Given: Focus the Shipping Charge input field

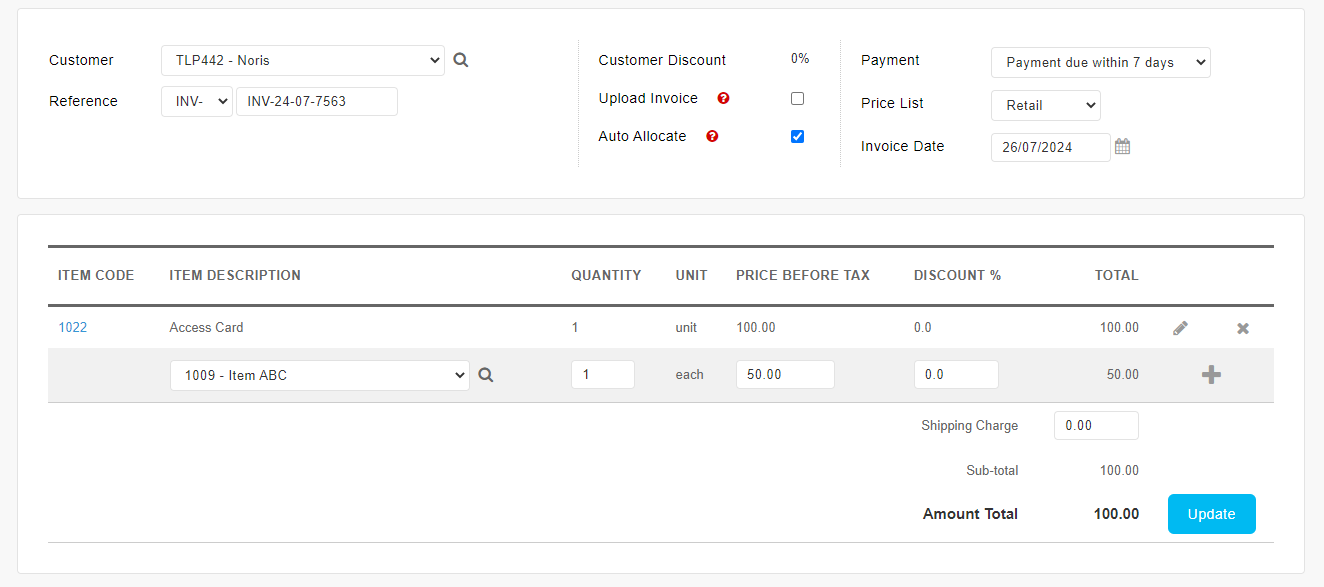Looking at the screenshot, I should [1096, 425].
